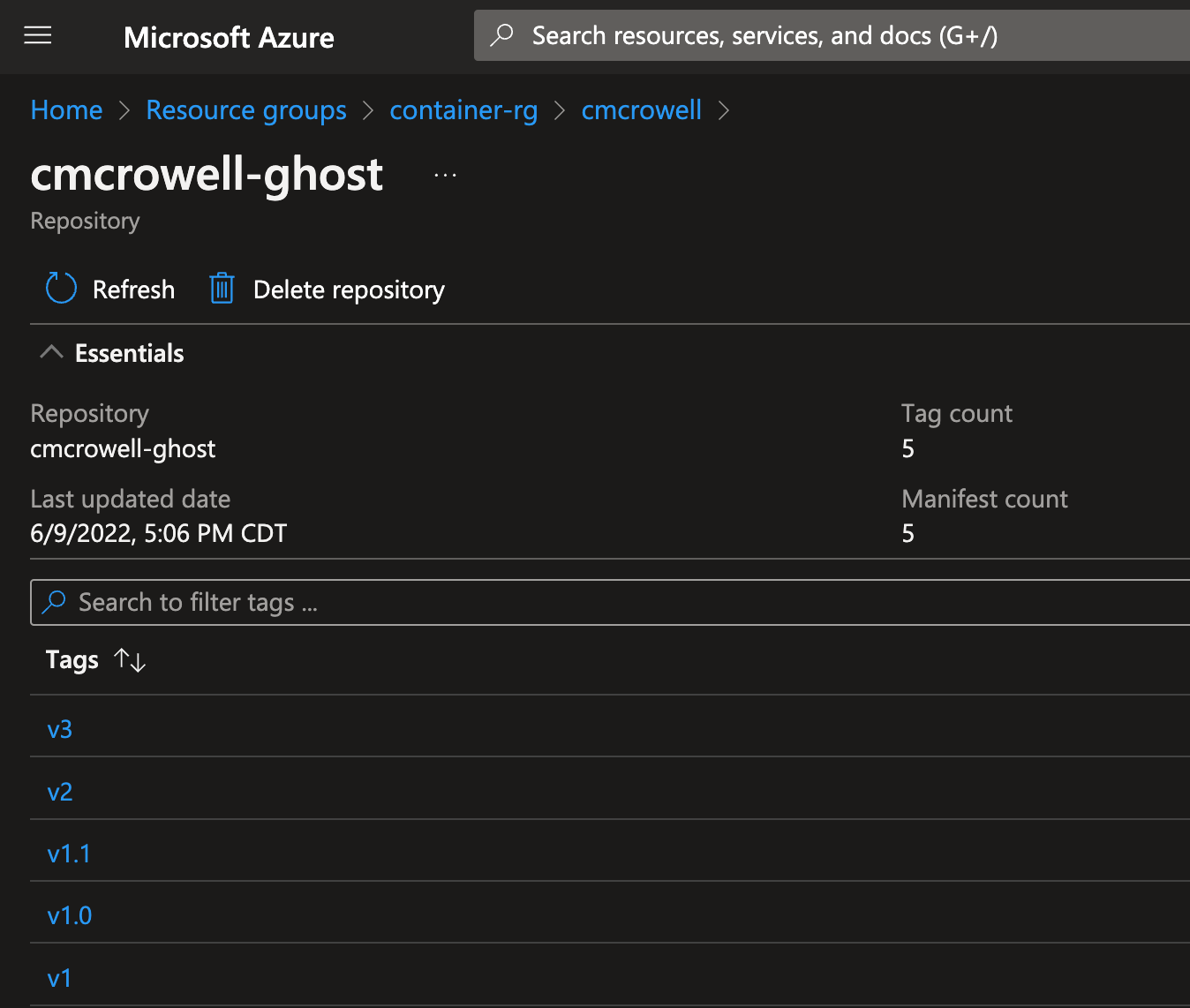Navigate to Resource groups breadcrumb

pyautogui.click(x=246, y=110)
